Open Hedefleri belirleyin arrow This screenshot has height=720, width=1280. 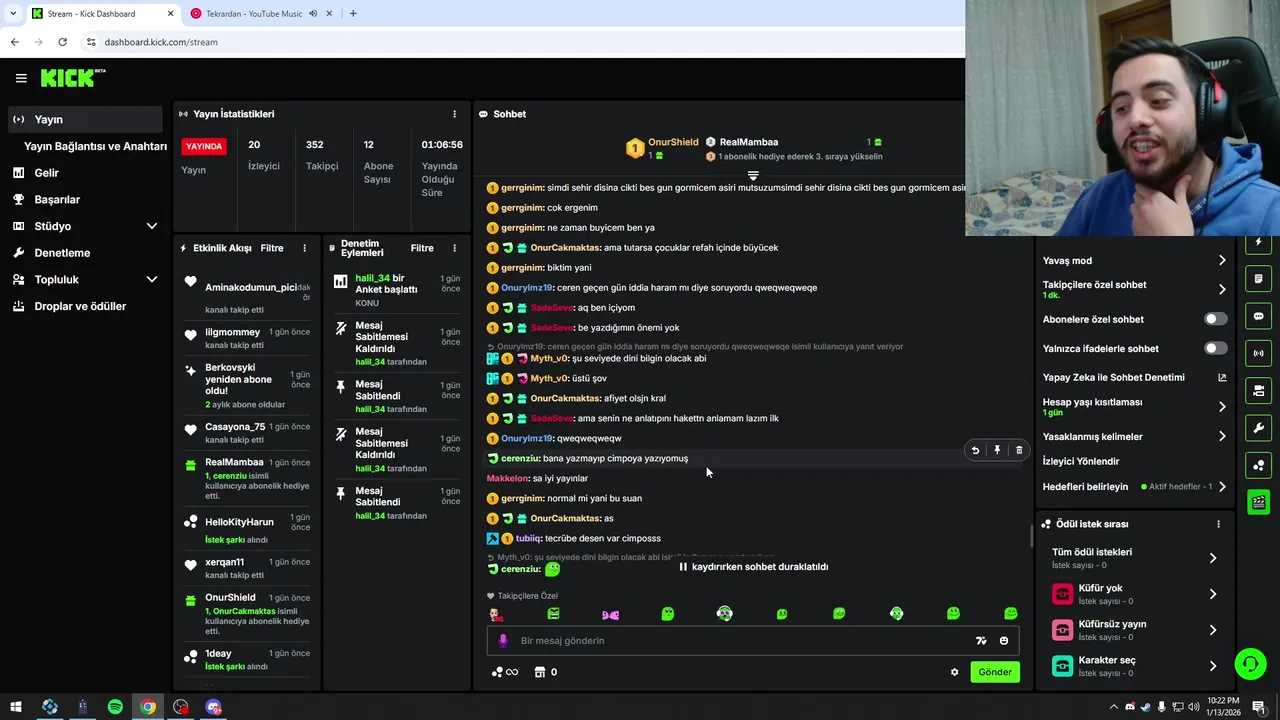pyautogui.click(x=1222, y=487)
